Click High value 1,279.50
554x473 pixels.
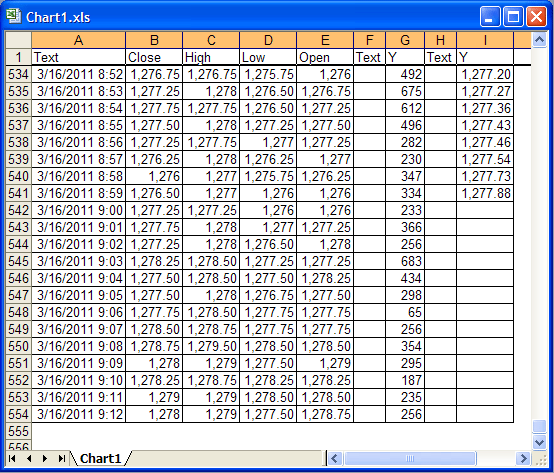point(211,346)
